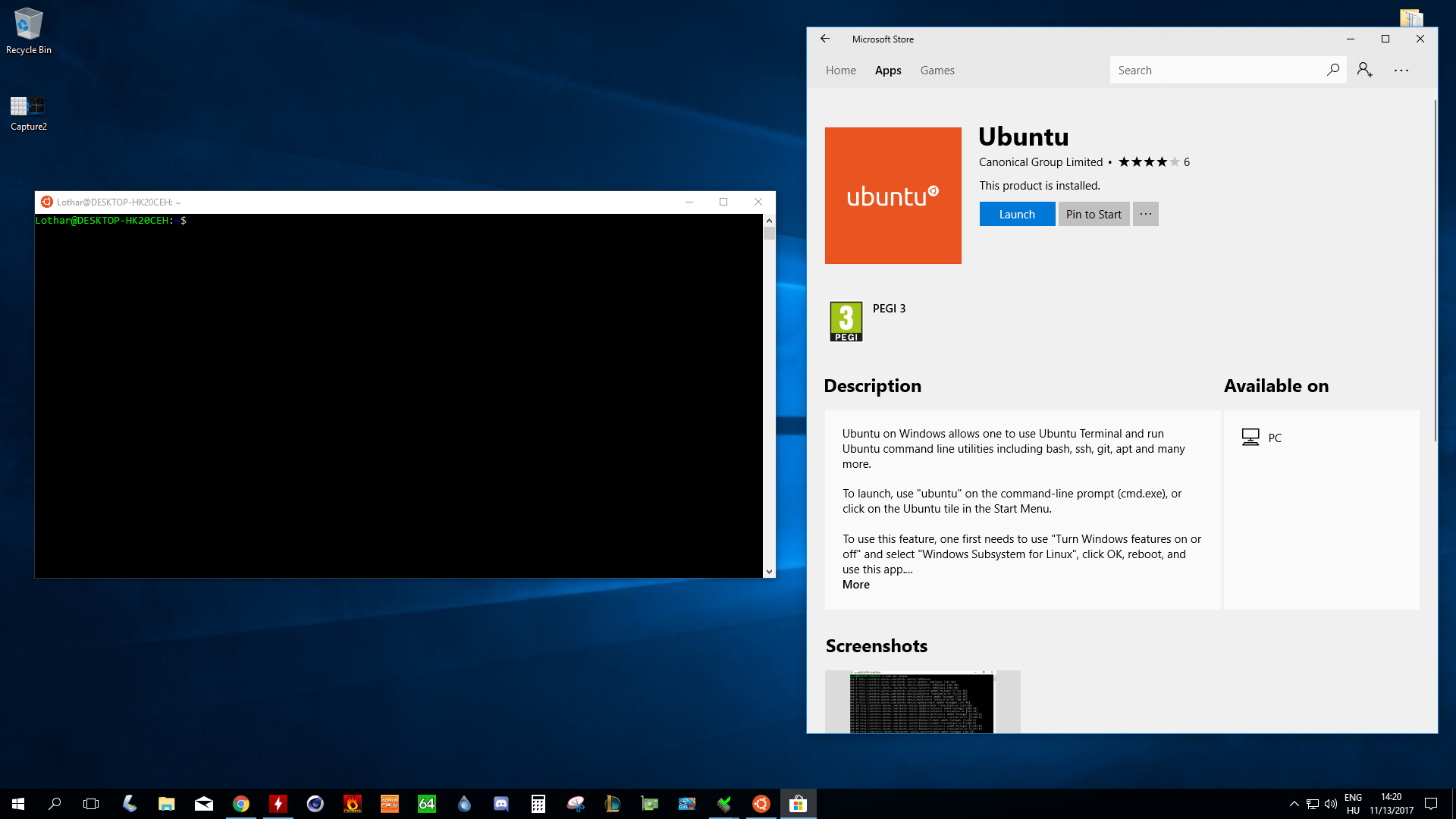Viewport: 1456px width, 819px height.
Task: Open the Intel utility icon in taskbar
Action: pos(687,804)
